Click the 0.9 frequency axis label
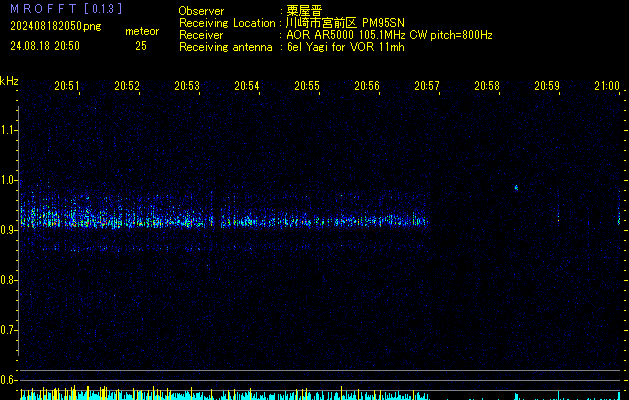Viewport: 629px width, 400px height. [9, 230]
